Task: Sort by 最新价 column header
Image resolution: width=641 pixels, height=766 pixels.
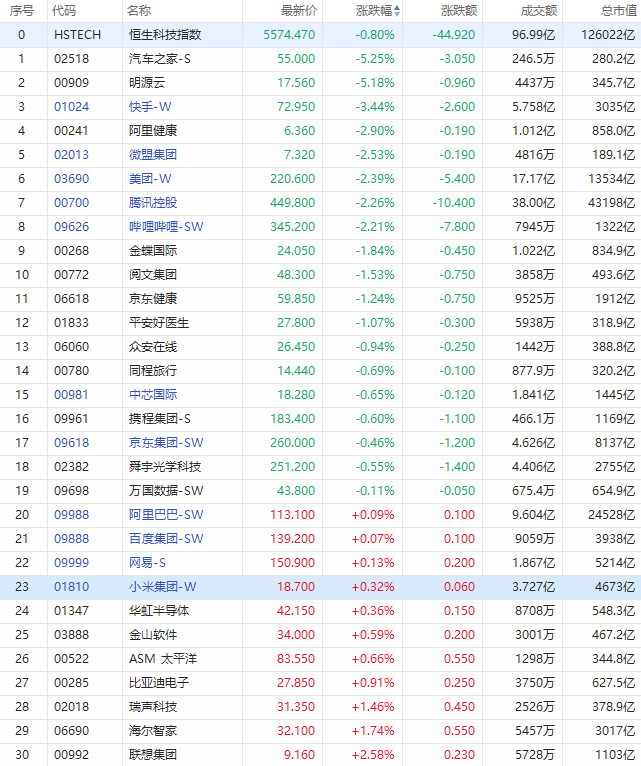Action: (299, 11)
